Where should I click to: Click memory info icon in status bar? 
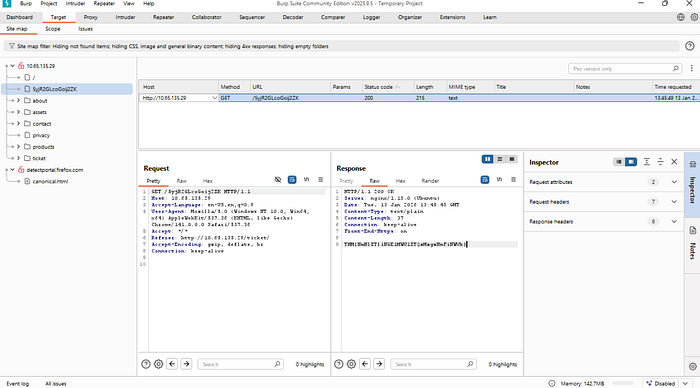(x=552, y=384)
